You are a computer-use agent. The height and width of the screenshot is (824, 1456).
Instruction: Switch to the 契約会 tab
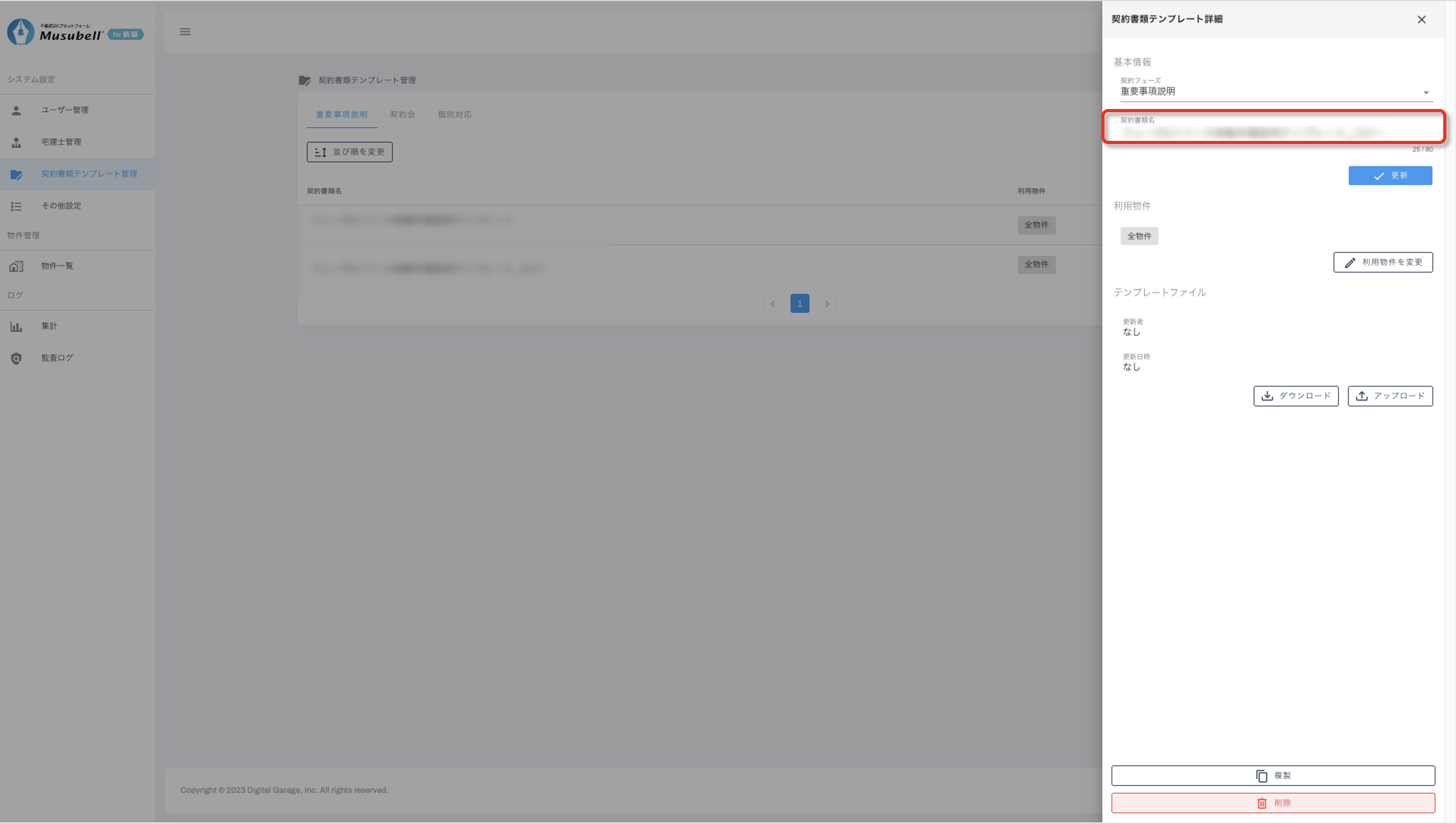[402, 114]
